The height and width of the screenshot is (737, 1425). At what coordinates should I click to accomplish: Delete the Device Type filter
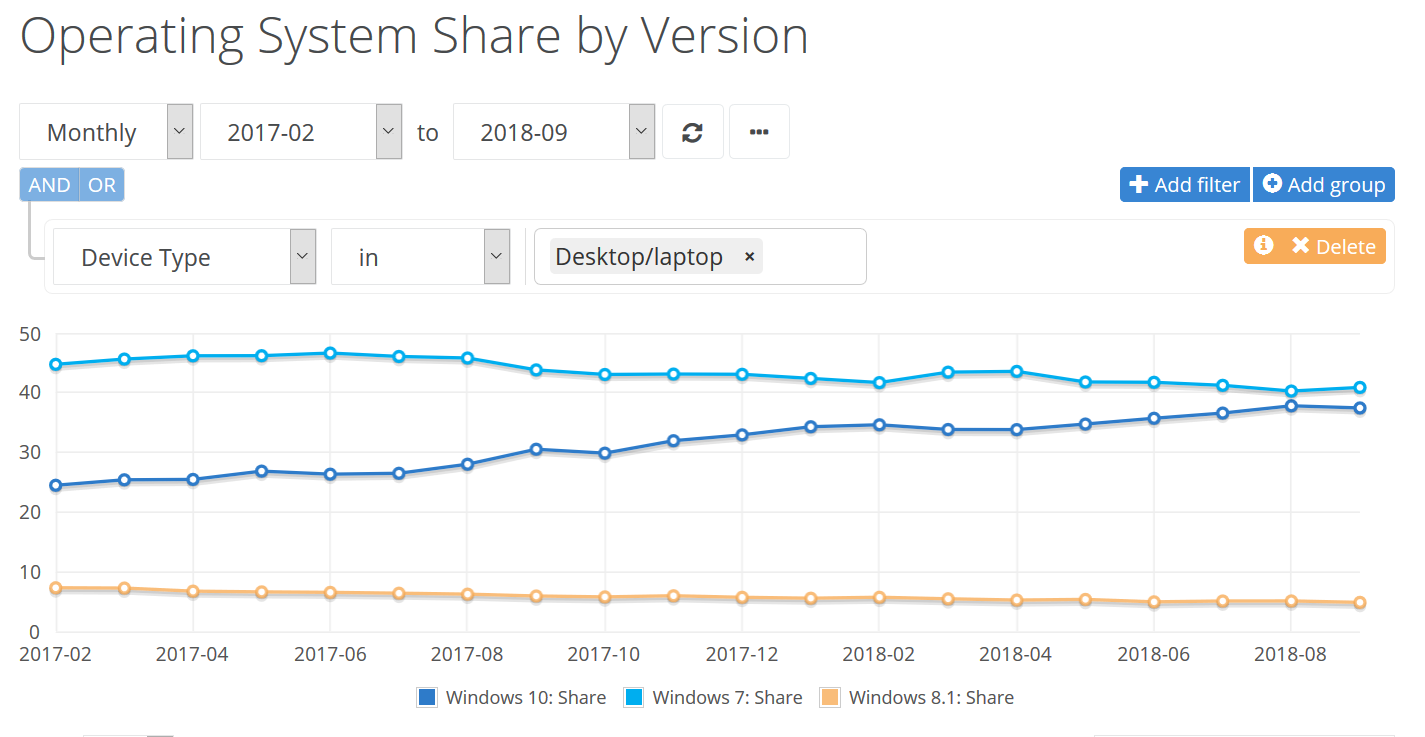[x=1315, y=246]
